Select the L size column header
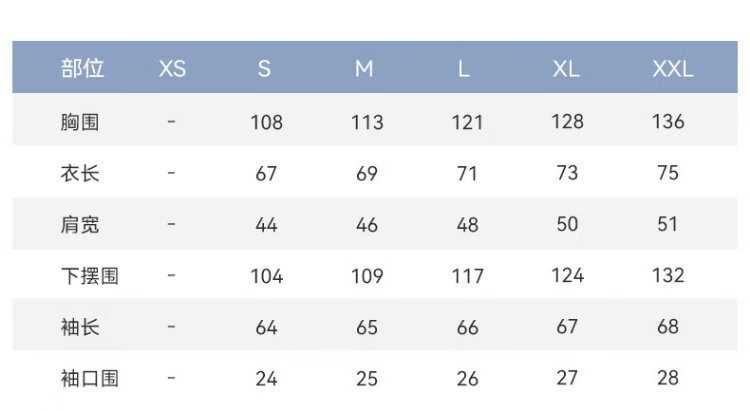This screenshot has height=411, width=750. click(x=464, y=69)
